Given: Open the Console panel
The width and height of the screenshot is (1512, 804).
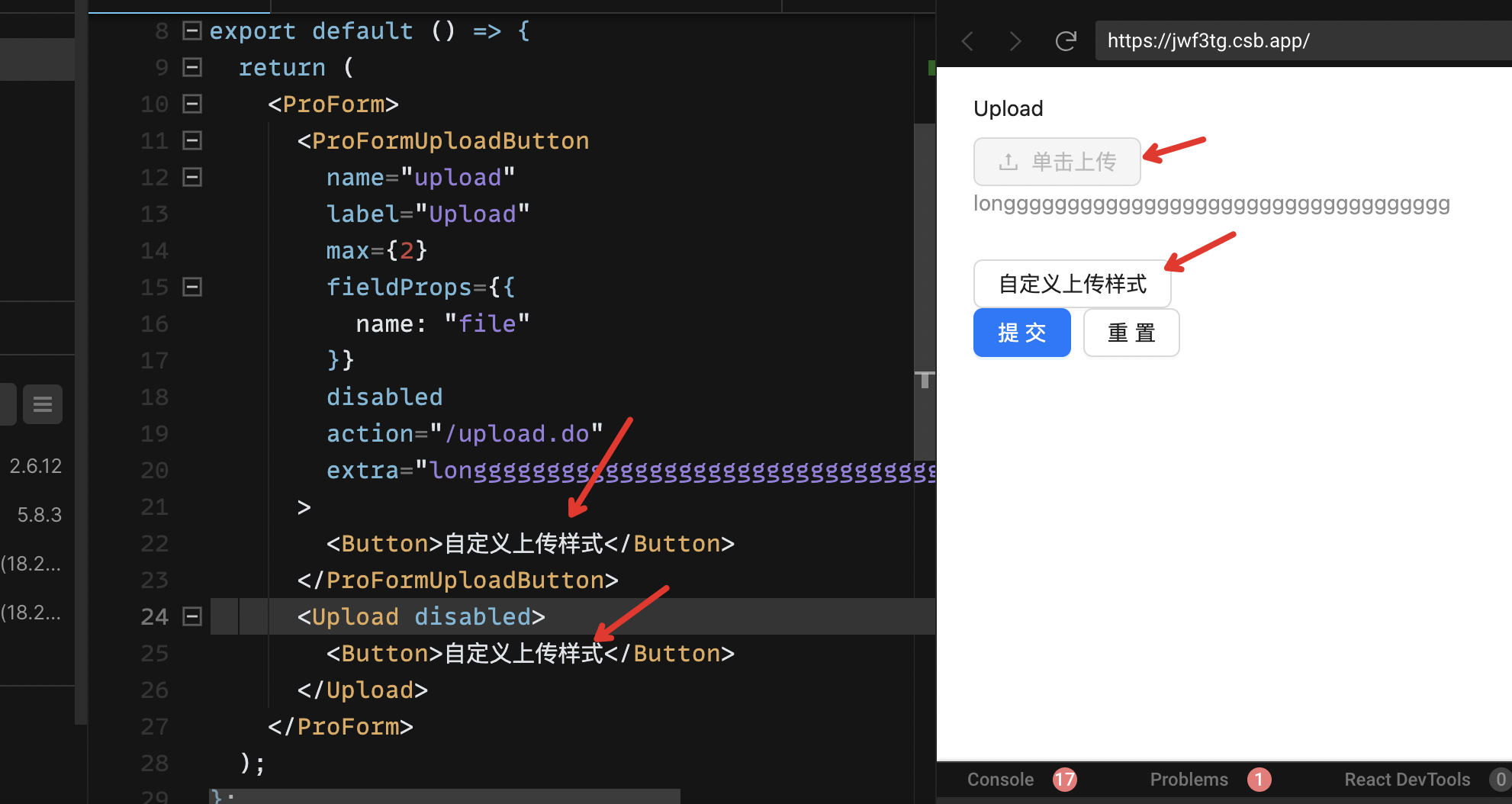Looking at the screenshot, I should click(1000, 779).
